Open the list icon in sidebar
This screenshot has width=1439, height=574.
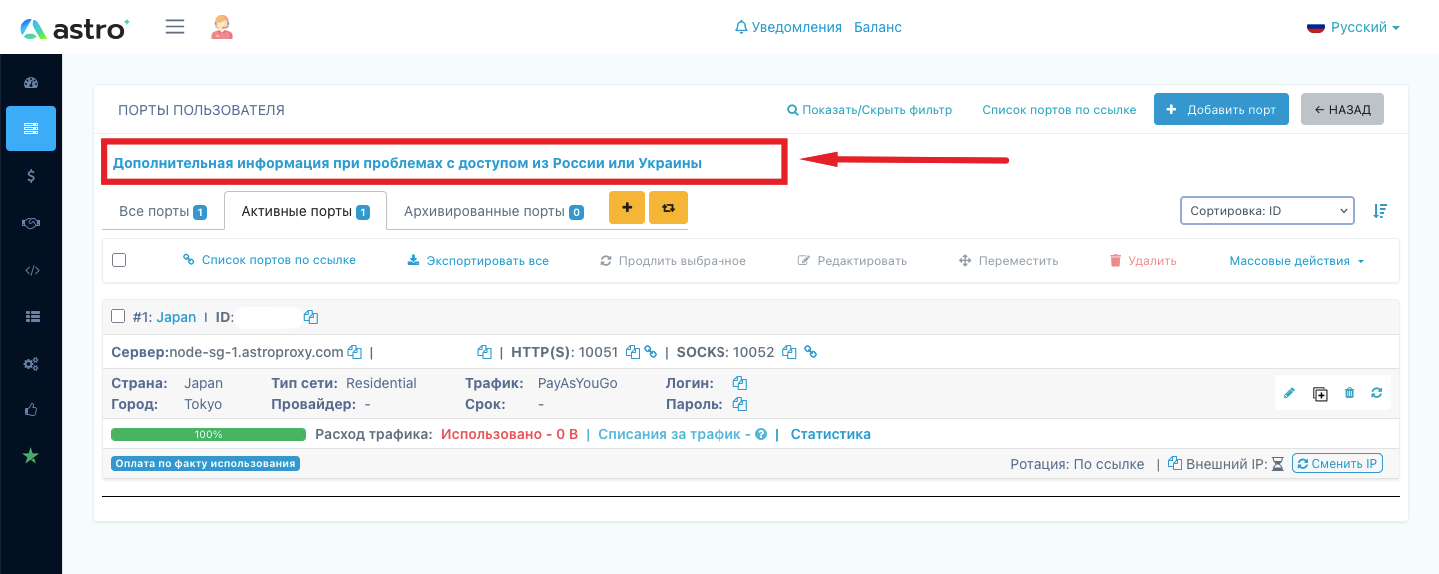click(31, 316)
